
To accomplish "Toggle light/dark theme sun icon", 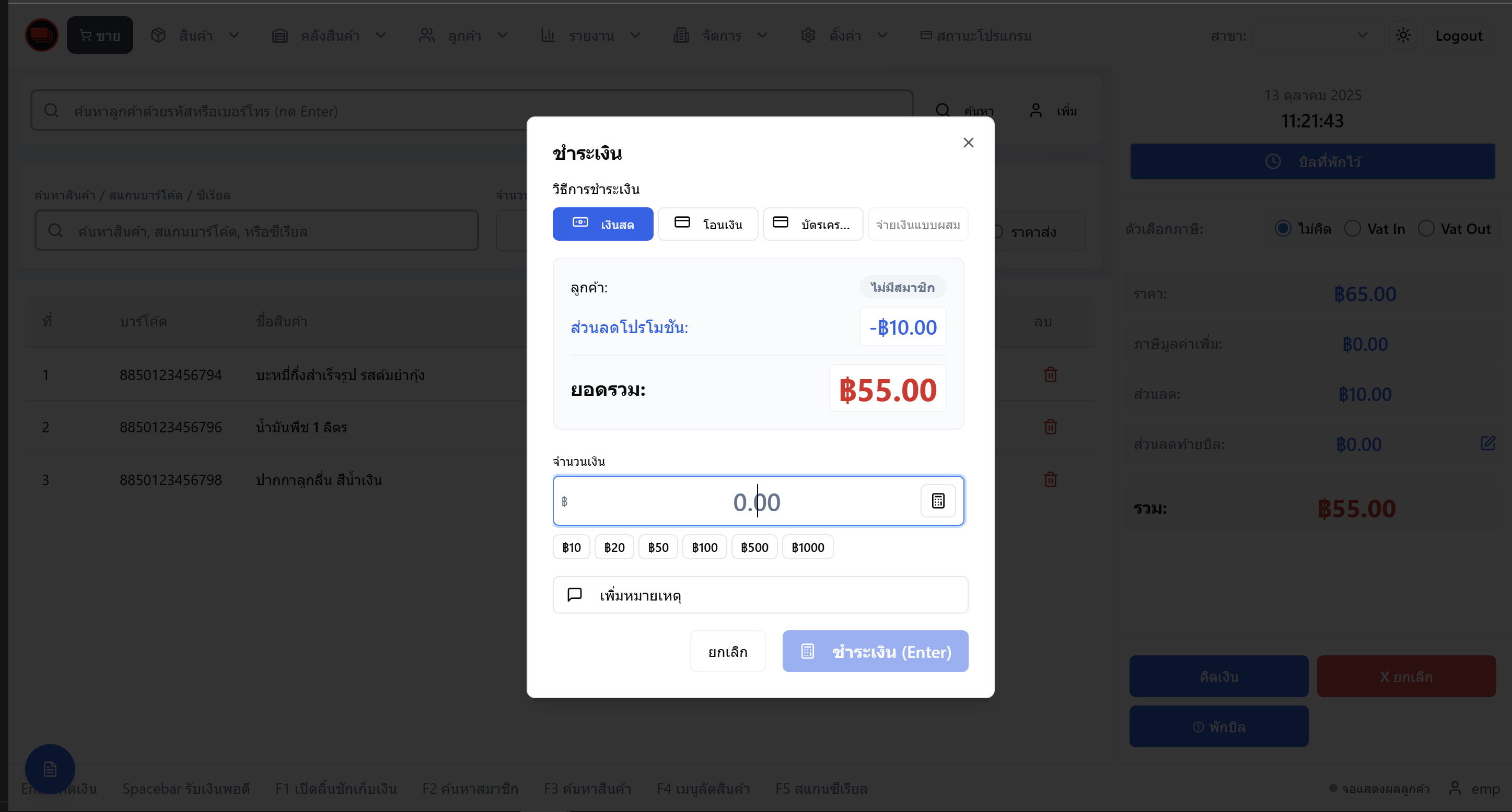I will [x=1403, y=35].
